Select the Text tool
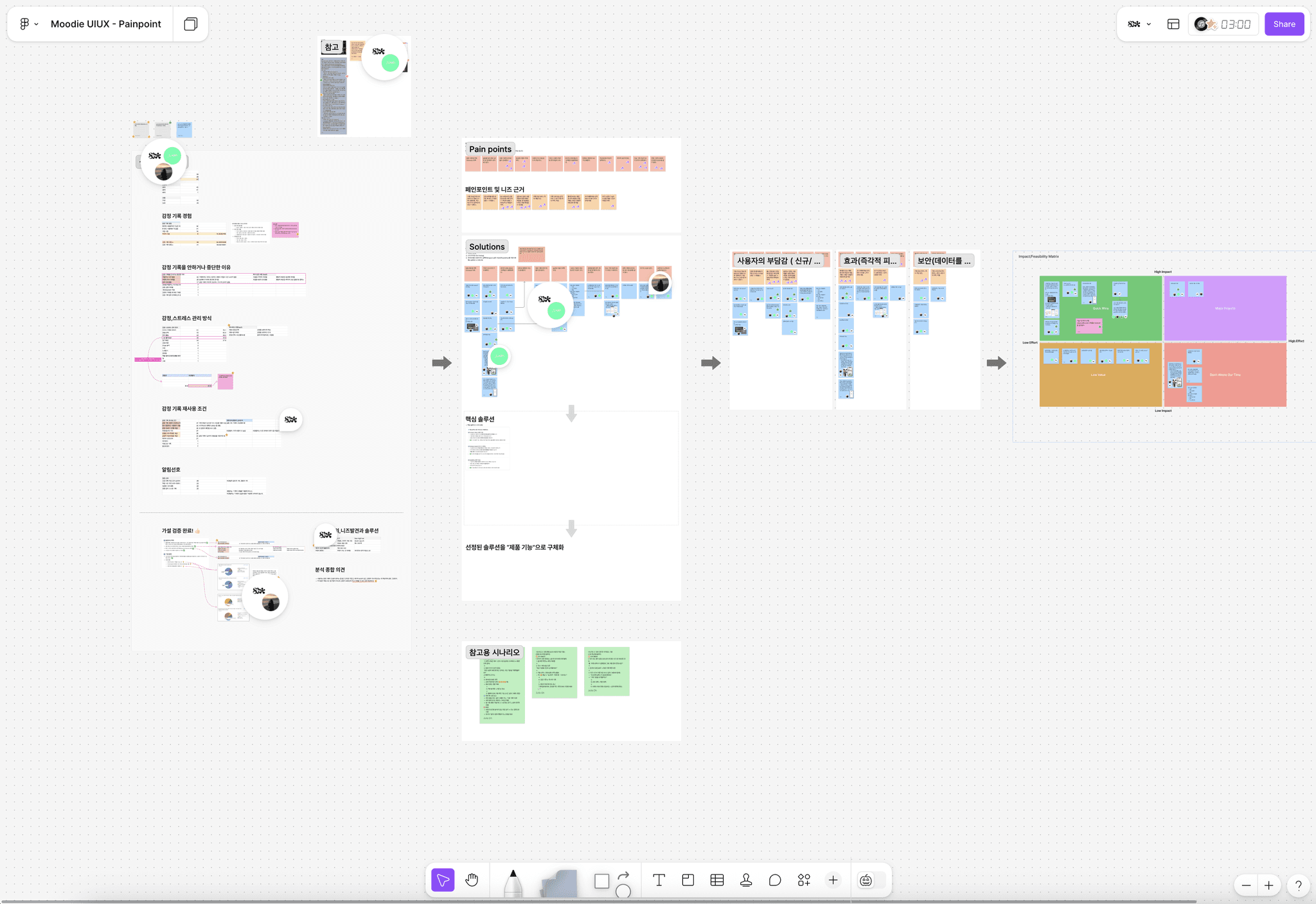 tap(659, 880)
